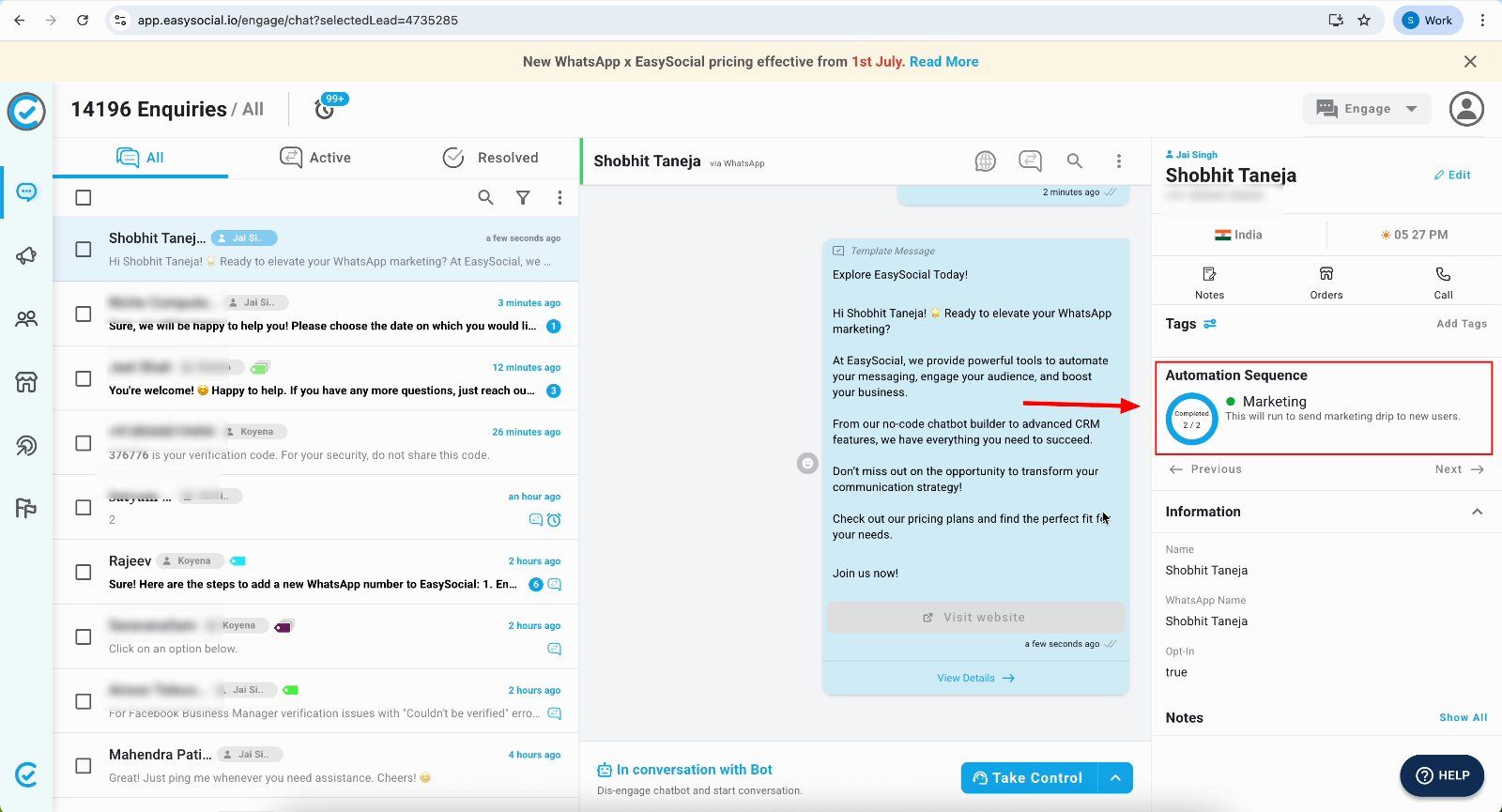Switch to the All enquiries tab
The image size is (1502, 812).
[x=140, y=158]
